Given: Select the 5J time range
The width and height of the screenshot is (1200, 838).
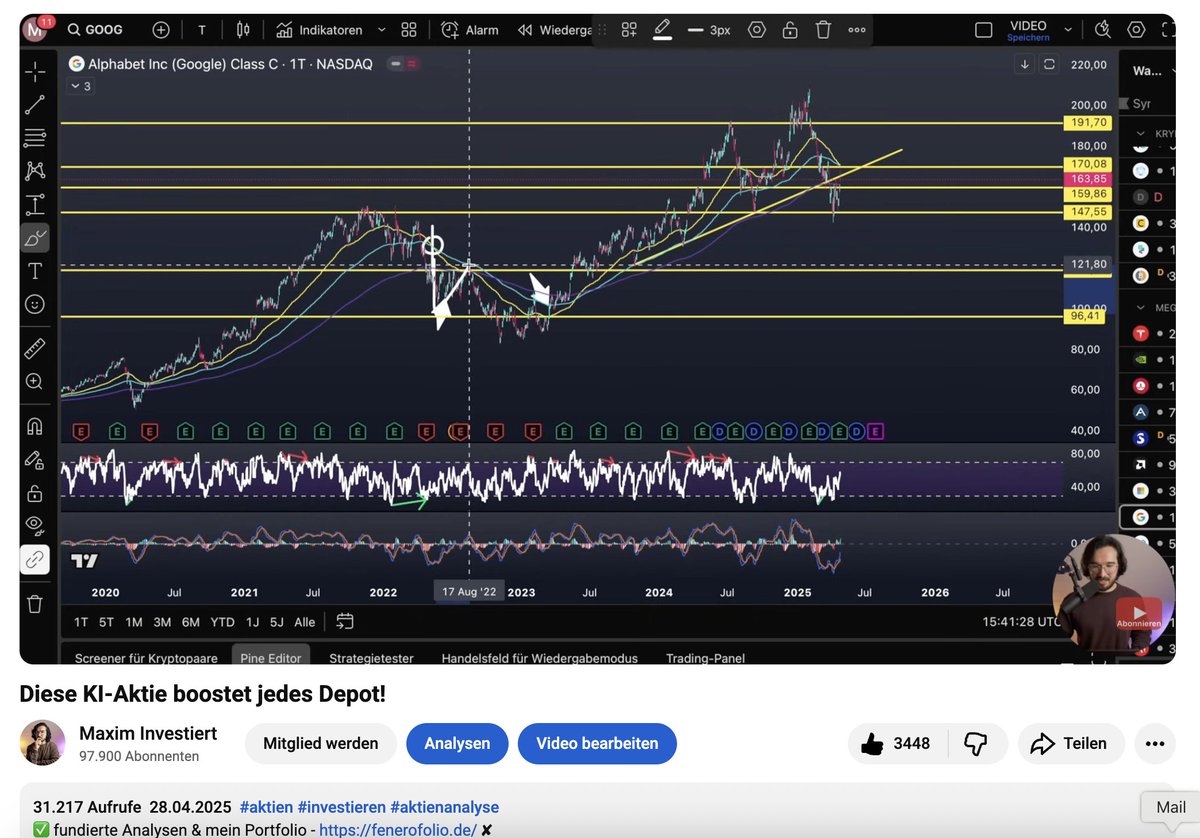Looking at the screenshot, I should pyautogui.click(x=275, y=622).
